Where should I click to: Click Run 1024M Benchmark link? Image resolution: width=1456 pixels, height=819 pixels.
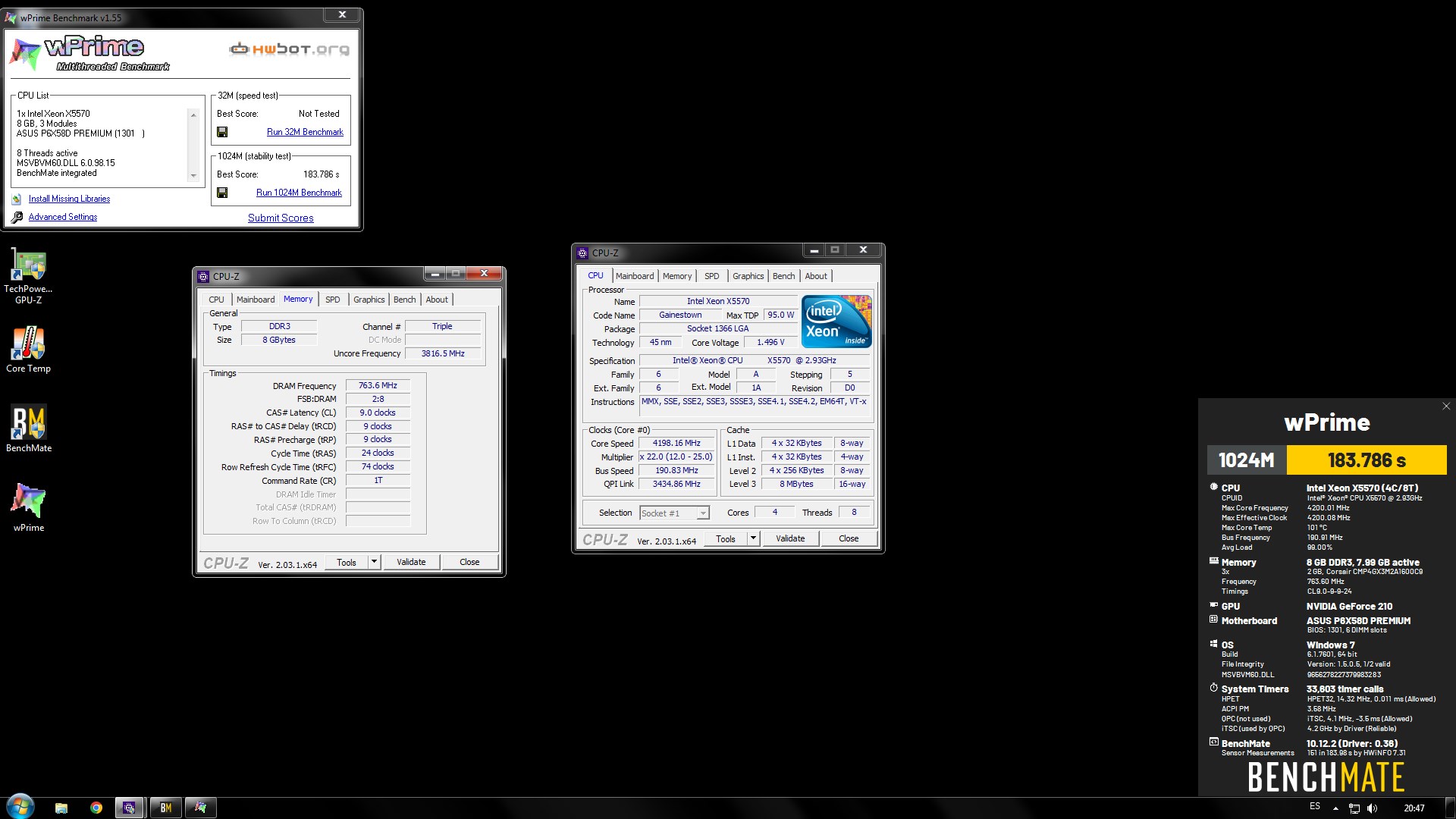299,193
